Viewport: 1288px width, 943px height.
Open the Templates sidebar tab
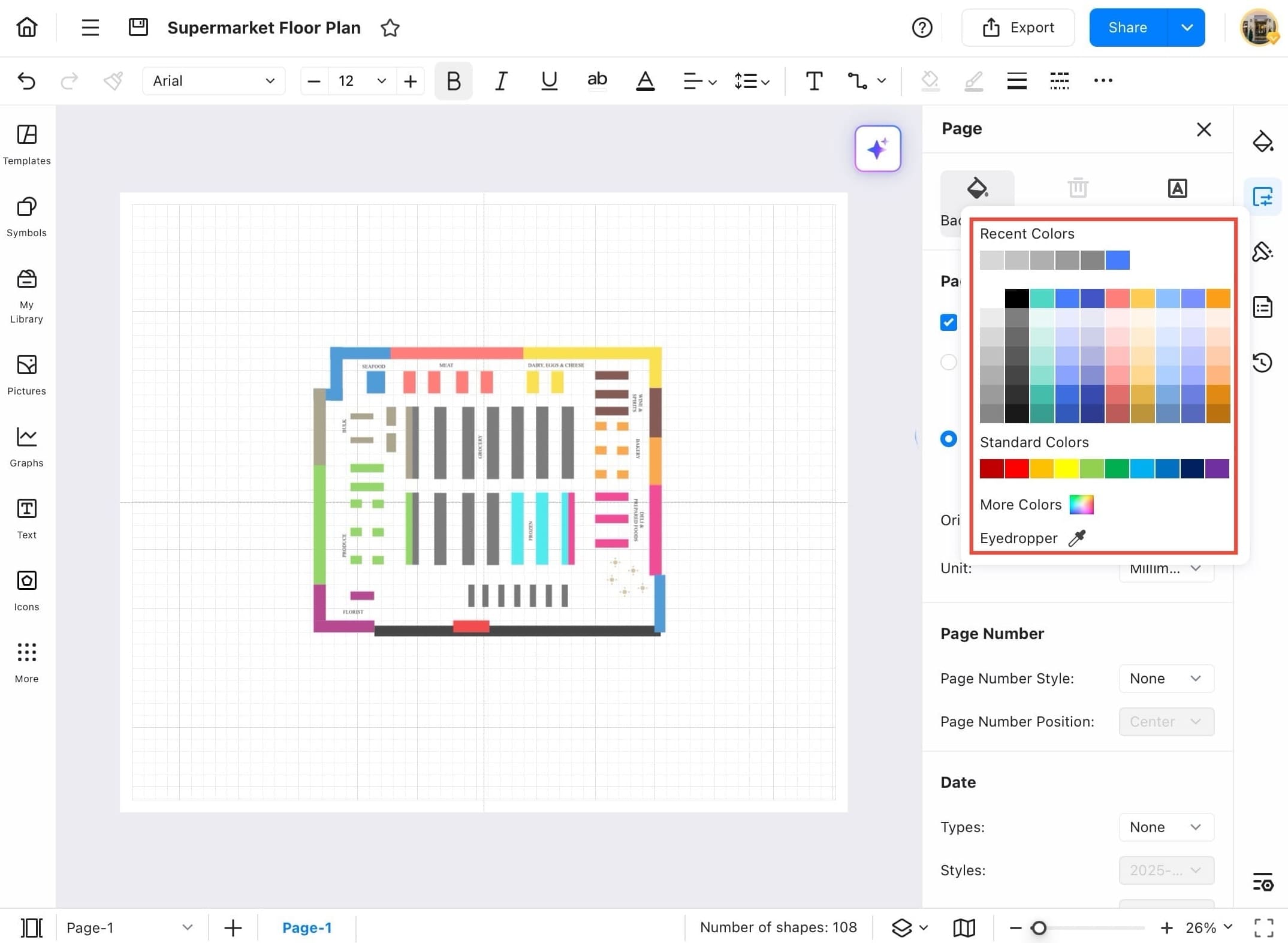click(26, 144)
